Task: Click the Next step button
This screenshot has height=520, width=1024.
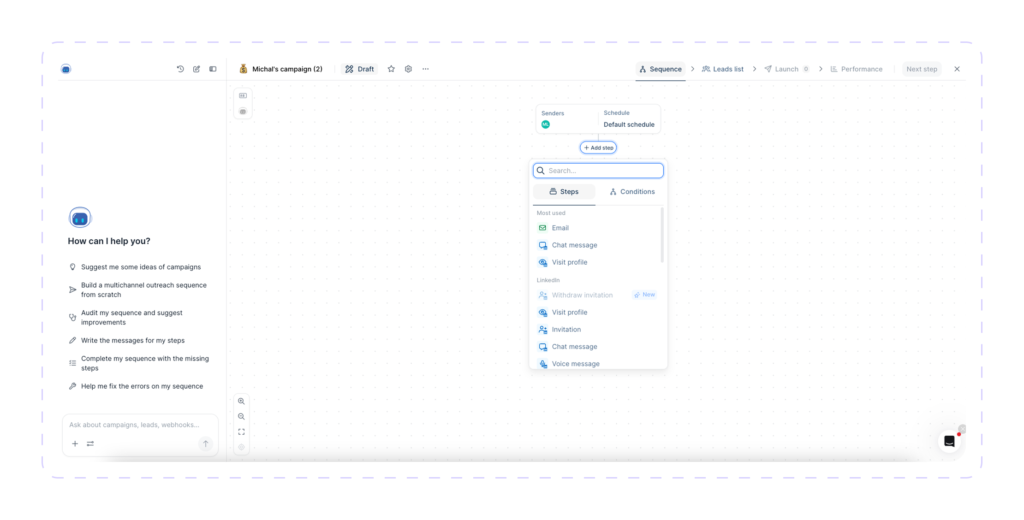Action: tap(921, 69)
